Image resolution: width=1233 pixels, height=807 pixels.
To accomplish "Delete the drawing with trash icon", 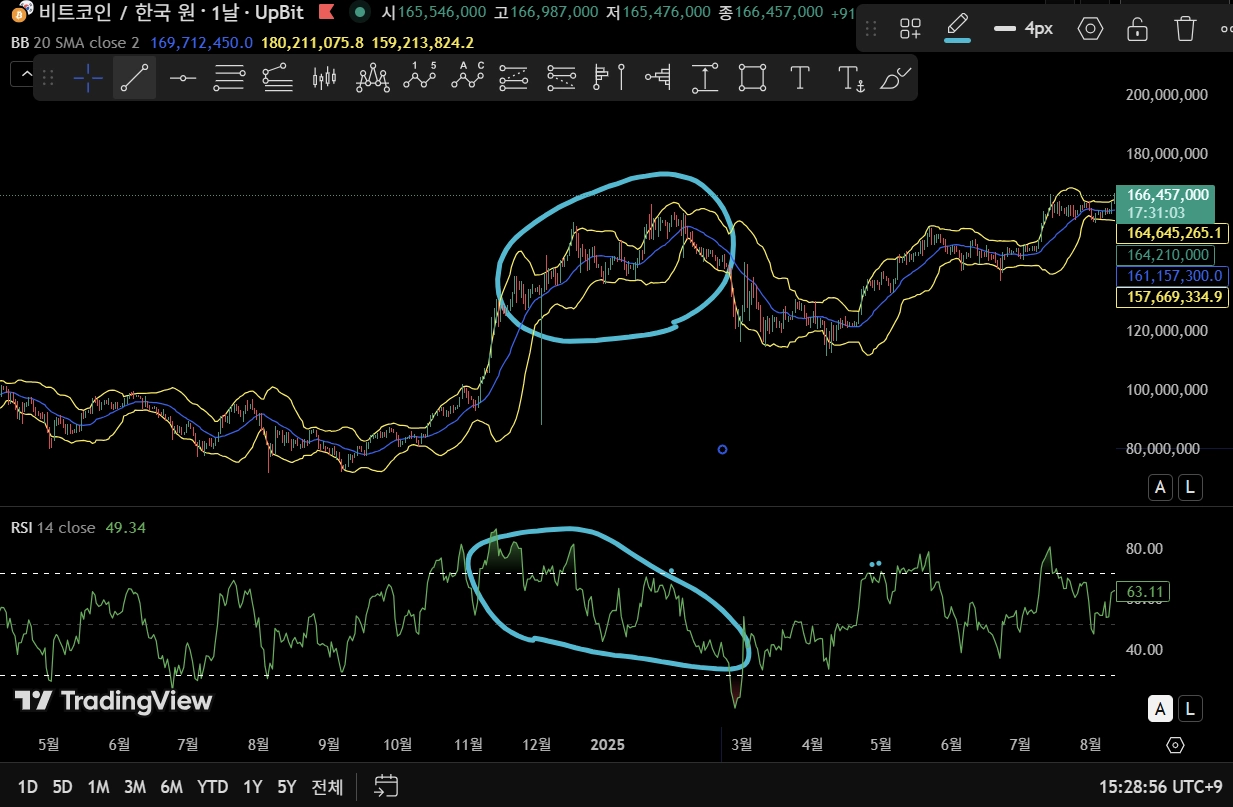I will pos(1185,28).
